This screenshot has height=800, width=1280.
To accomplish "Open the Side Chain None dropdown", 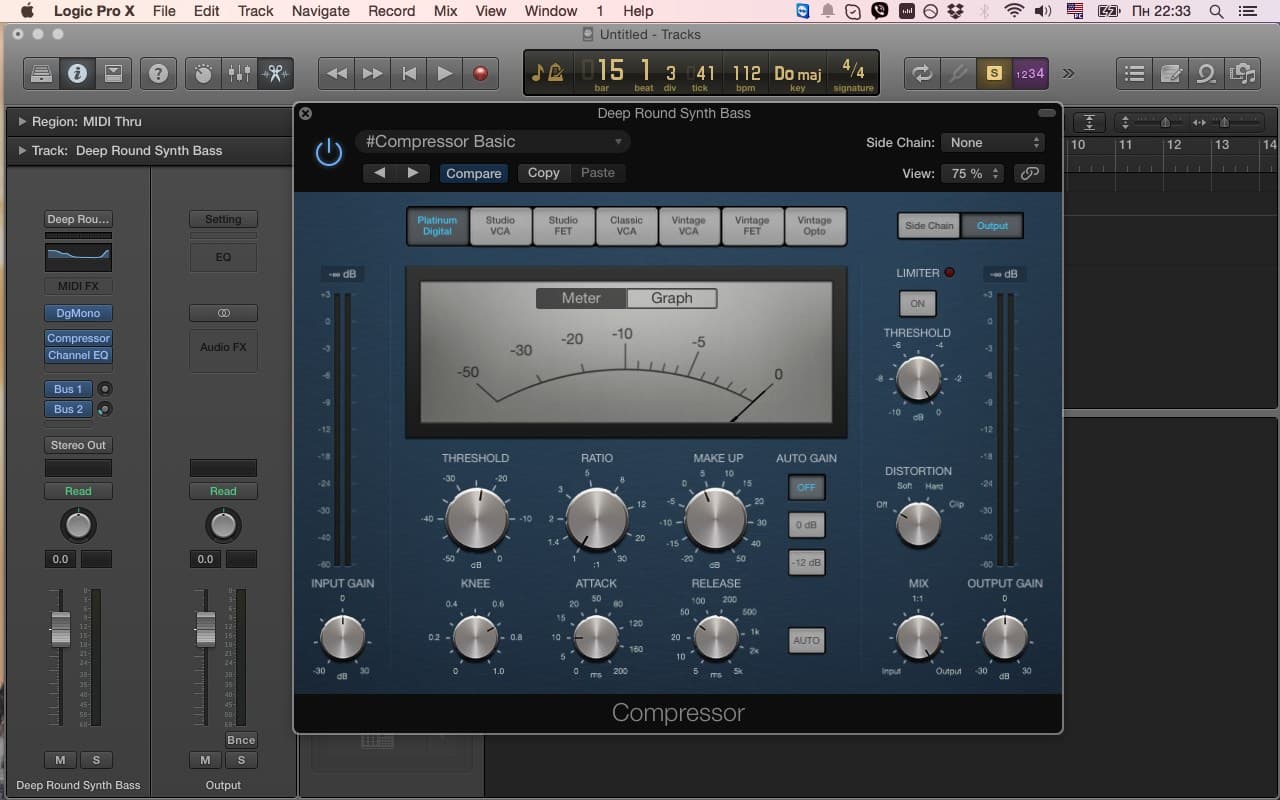I will [991, 143].
